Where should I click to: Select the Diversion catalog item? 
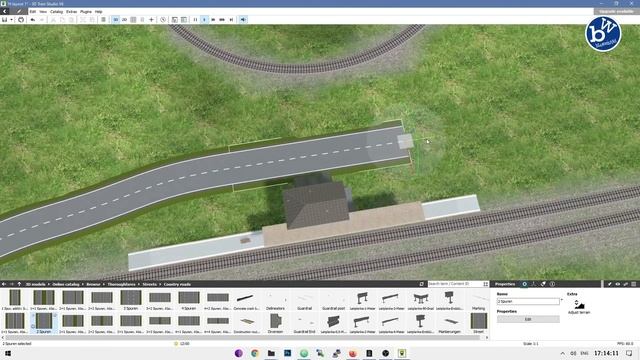[276, 324]
